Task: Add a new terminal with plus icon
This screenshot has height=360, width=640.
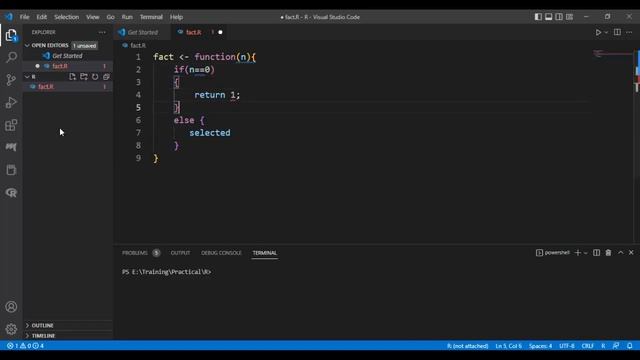Action: coord(578,253)
